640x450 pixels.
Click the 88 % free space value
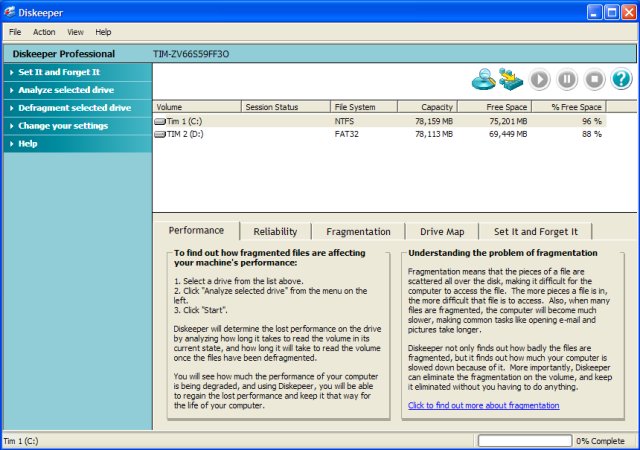tap(592, 134)
